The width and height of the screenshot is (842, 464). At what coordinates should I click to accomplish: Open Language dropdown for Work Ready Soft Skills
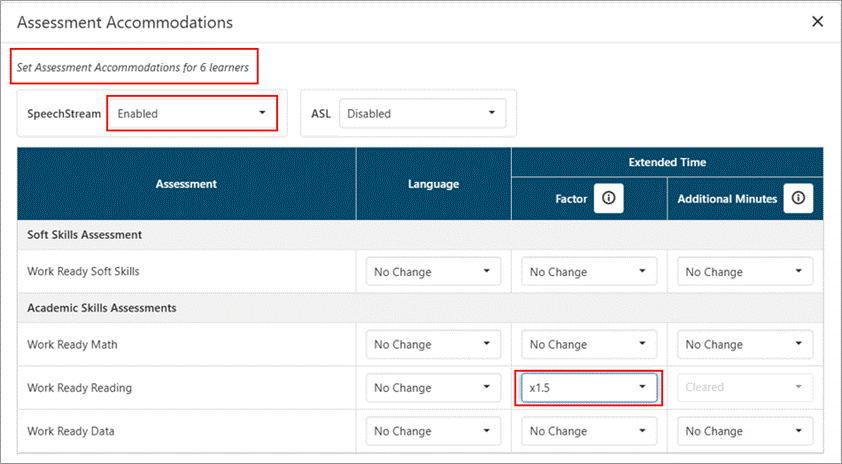point(433,272)
